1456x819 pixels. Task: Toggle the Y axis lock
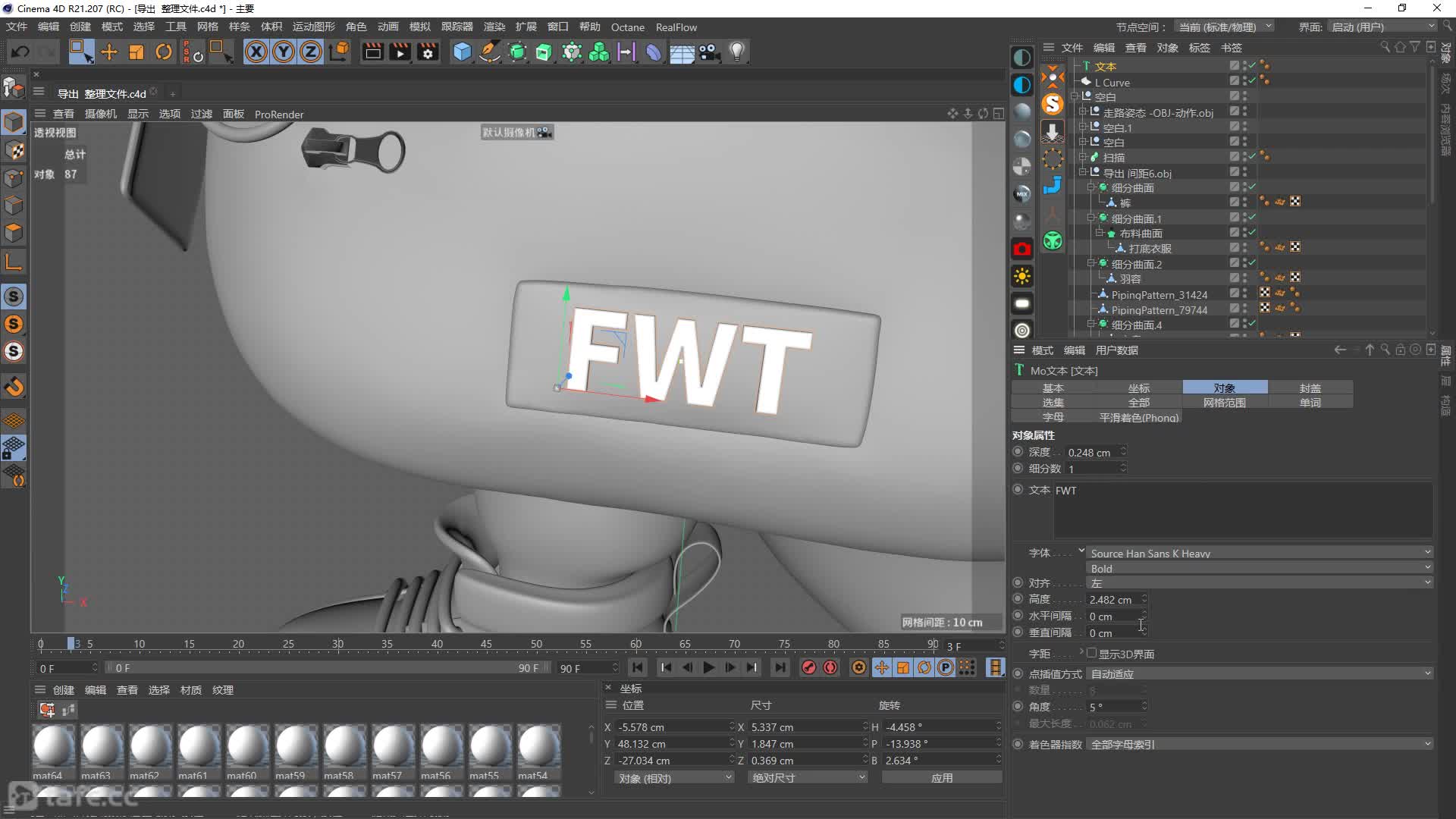(x=284, y=52)
